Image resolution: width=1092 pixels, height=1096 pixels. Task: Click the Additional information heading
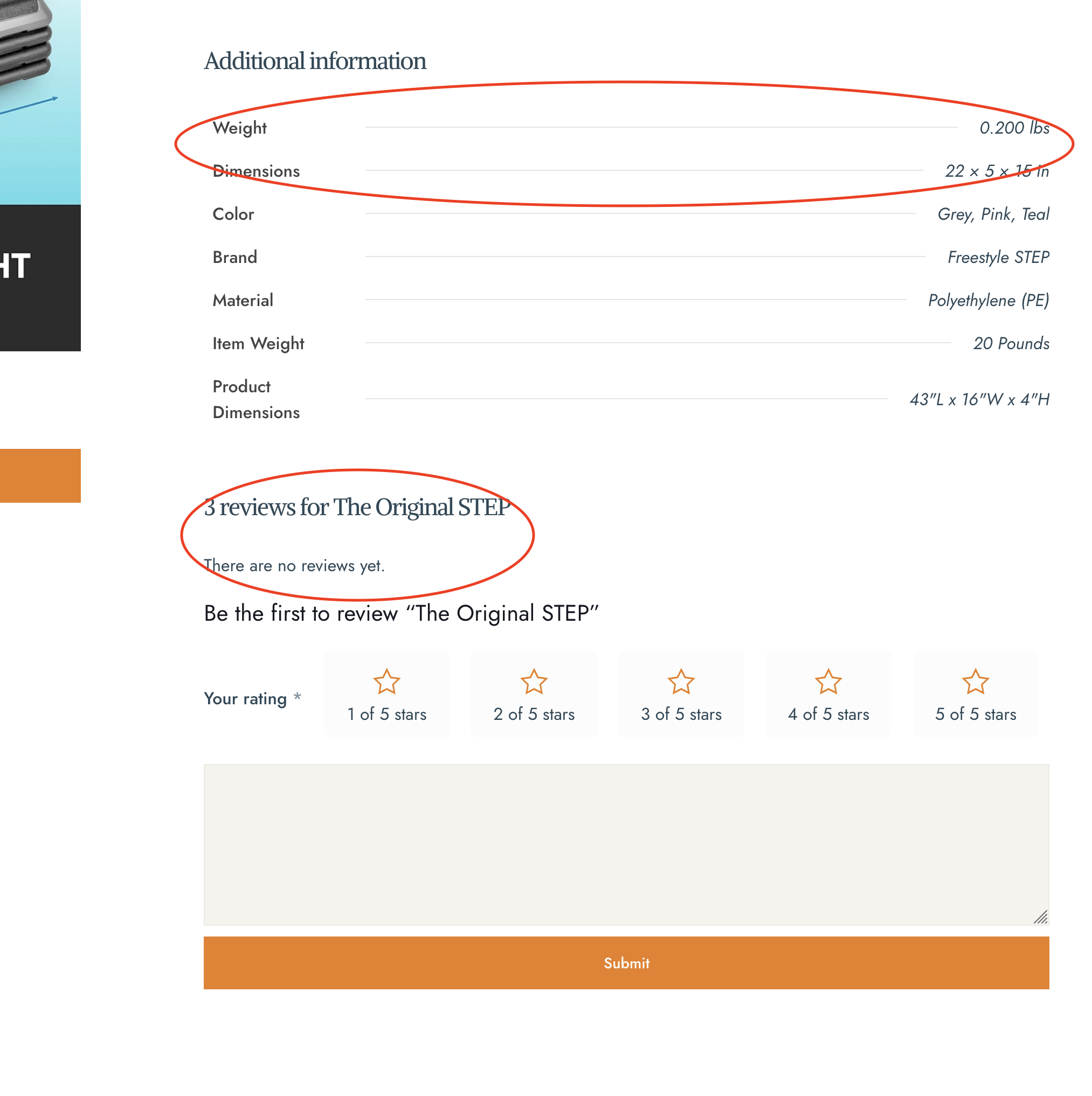(x=315, y=61)
